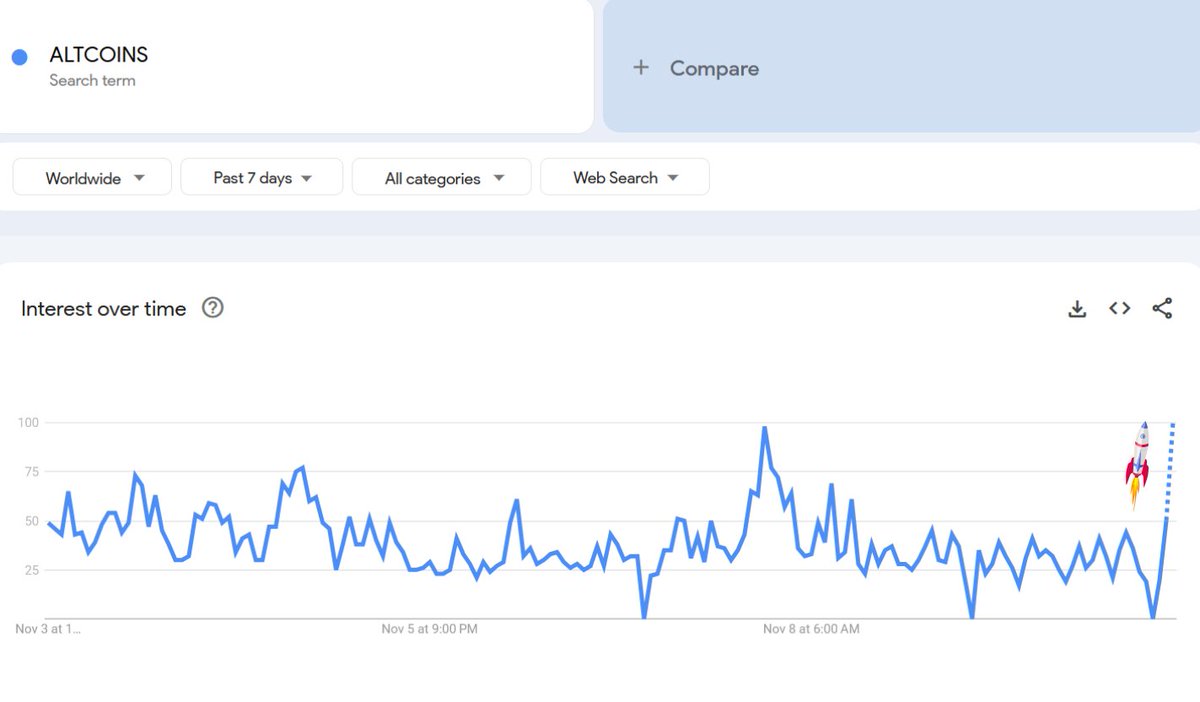The image size is (1200, 702).
Task: Click the plus icon beside Compare
Action: click(x=641, y=68)
